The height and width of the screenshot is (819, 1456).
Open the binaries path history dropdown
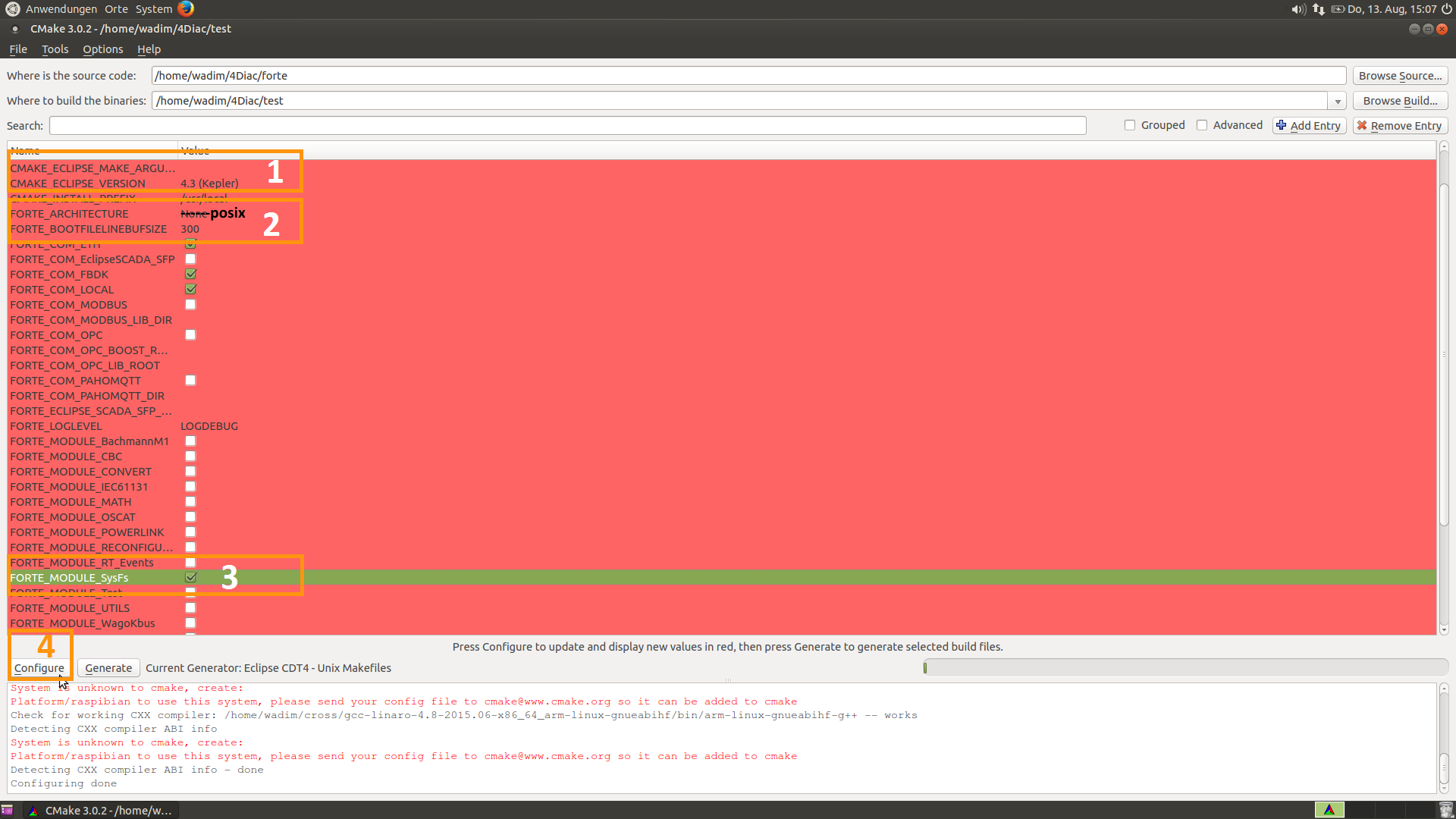[1337, 100]
